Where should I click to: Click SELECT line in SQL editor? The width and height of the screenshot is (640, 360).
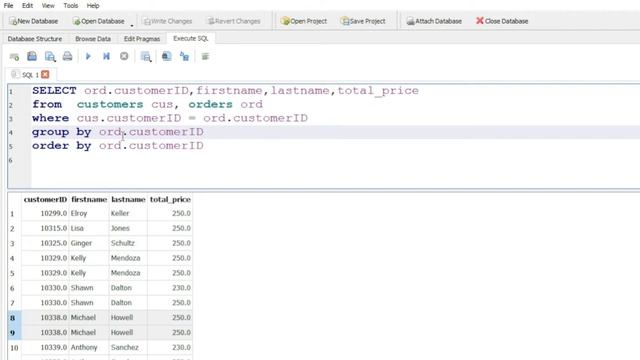tap(225, 91)
